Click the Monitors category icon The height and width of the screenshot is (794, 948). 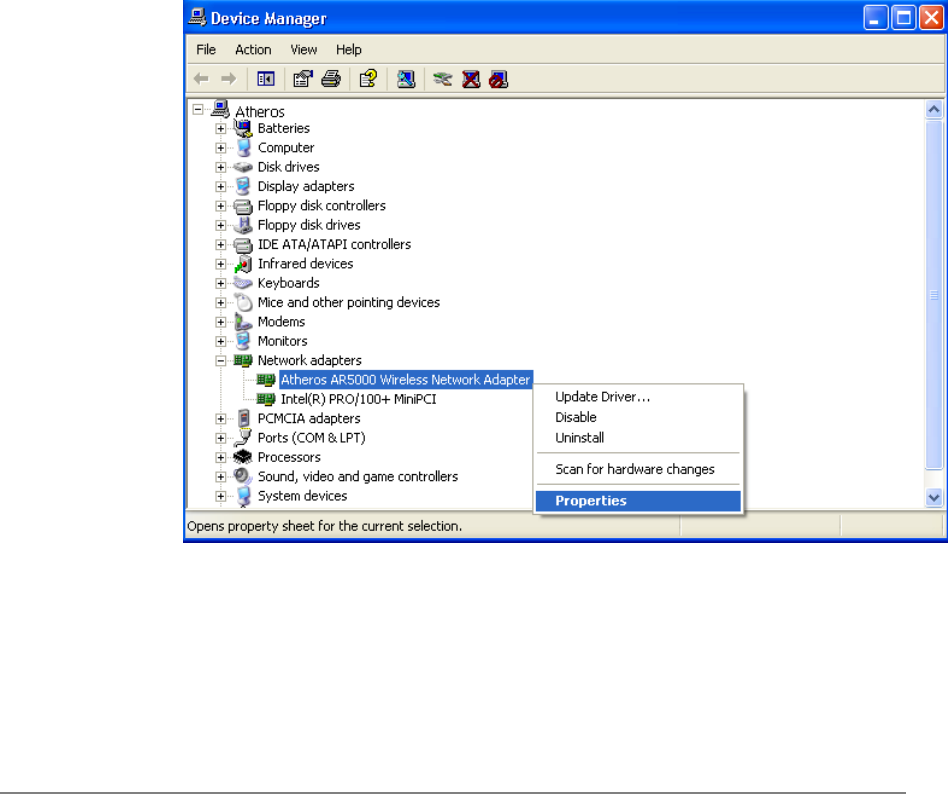(243, 341)
